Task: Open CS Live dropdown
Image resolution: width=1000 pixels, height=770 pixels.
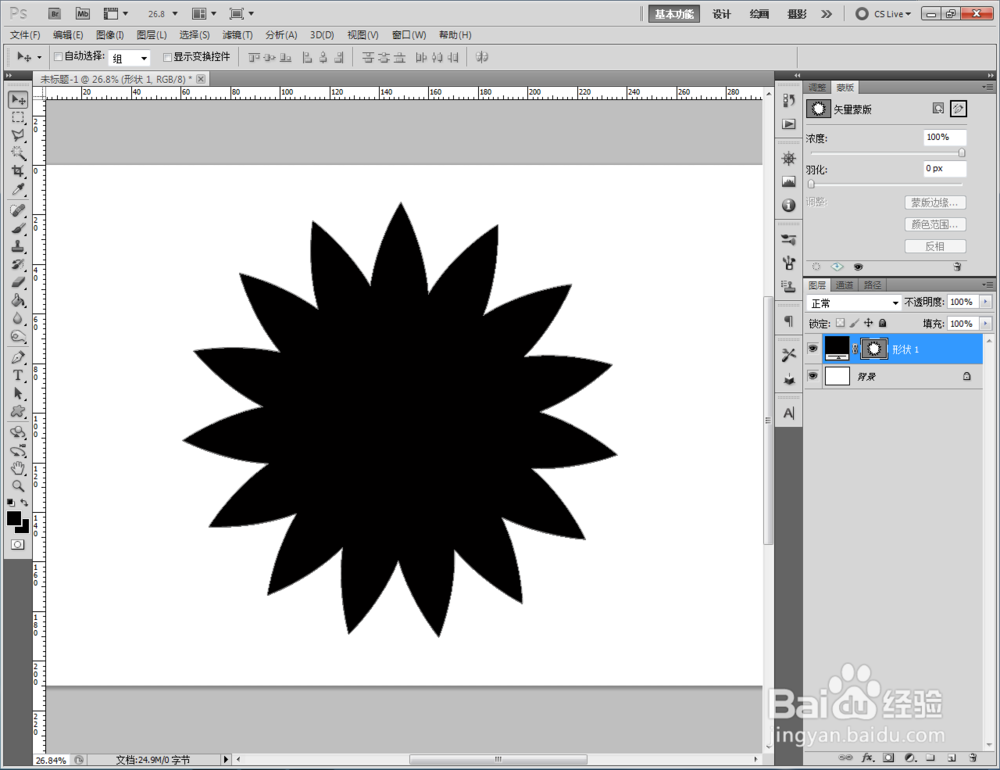Action: pos(883,13)
